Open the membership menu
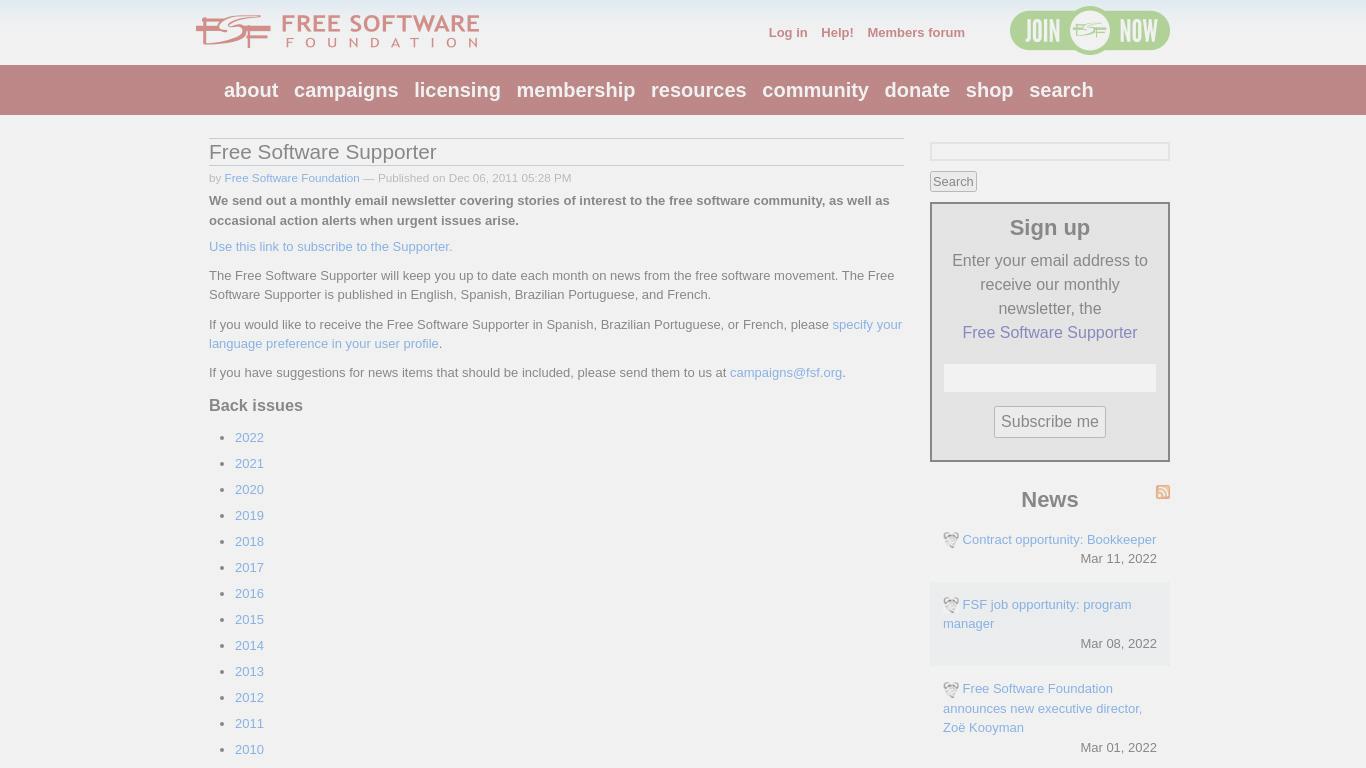This screenshot has width=1366, height=768. click(x=576, y=90)
